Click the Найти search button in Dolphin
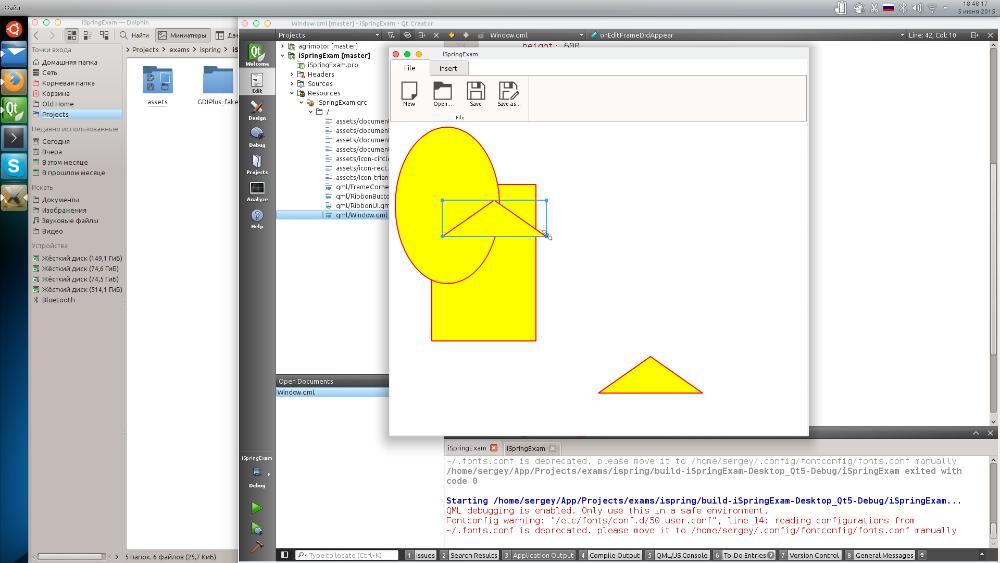 click(x=135, y=35)
